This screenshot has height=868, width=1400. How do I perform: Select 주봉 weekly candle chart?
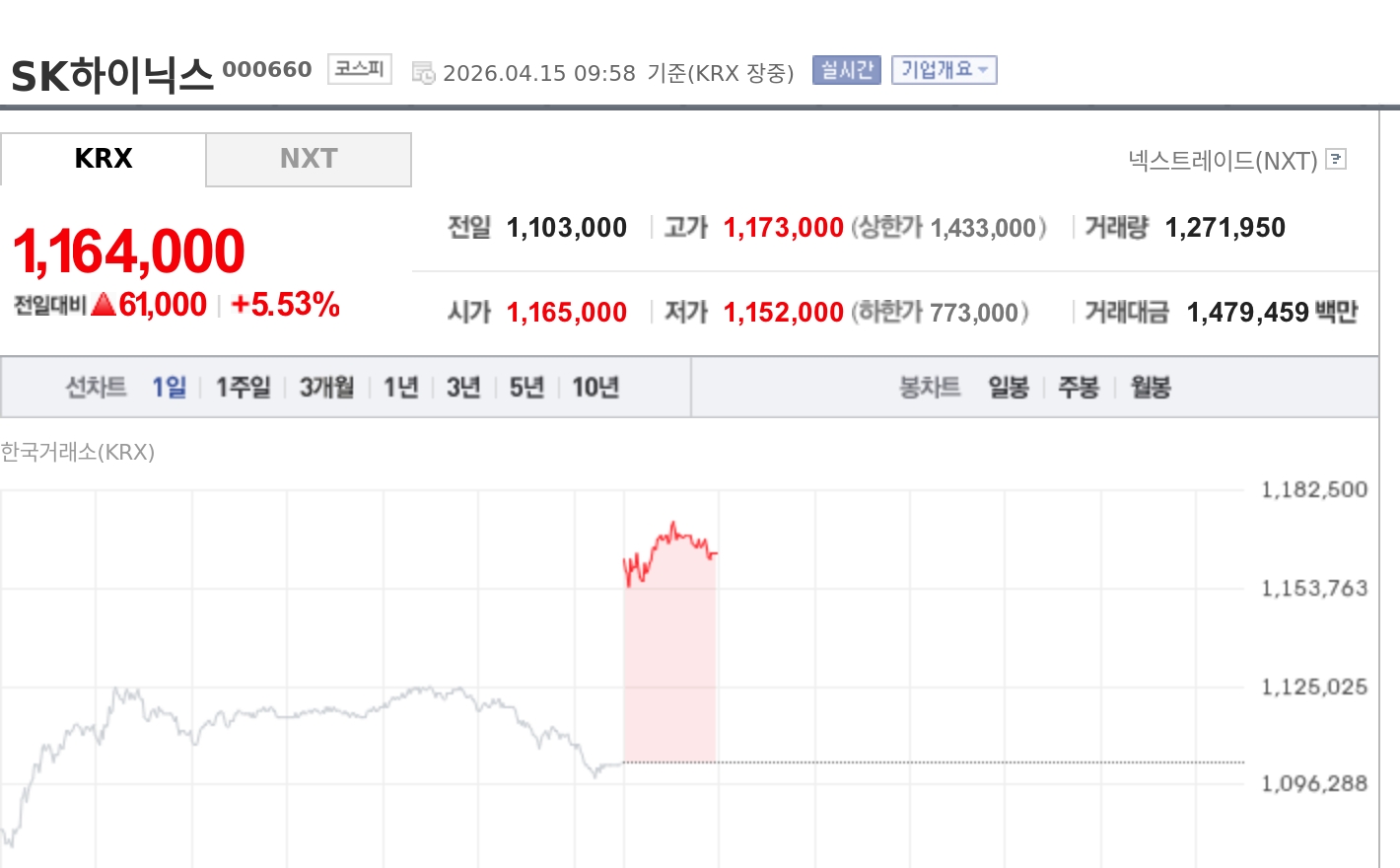1079,387
